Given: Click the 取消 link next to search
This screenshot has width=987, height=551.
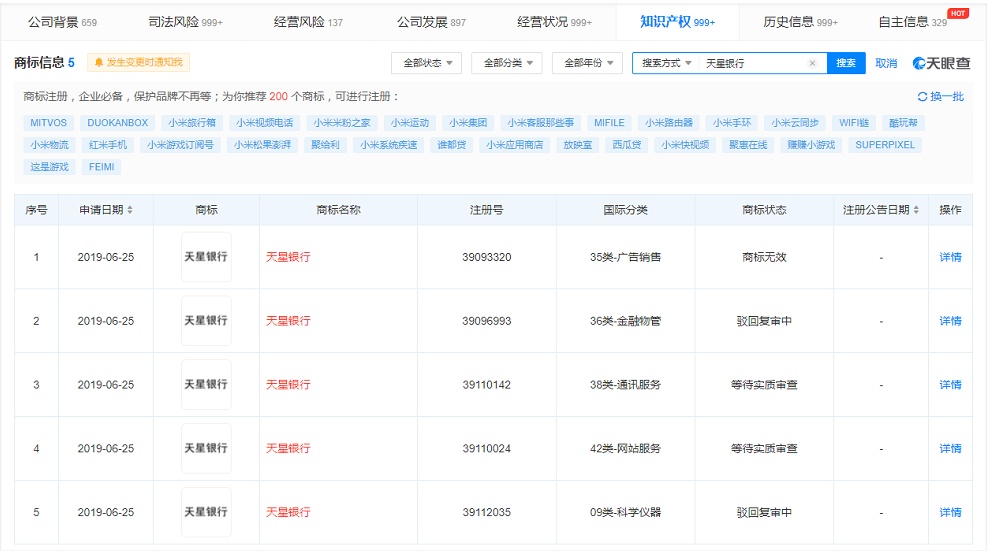Looking at the screenshot, I should [x=886, y=63].
